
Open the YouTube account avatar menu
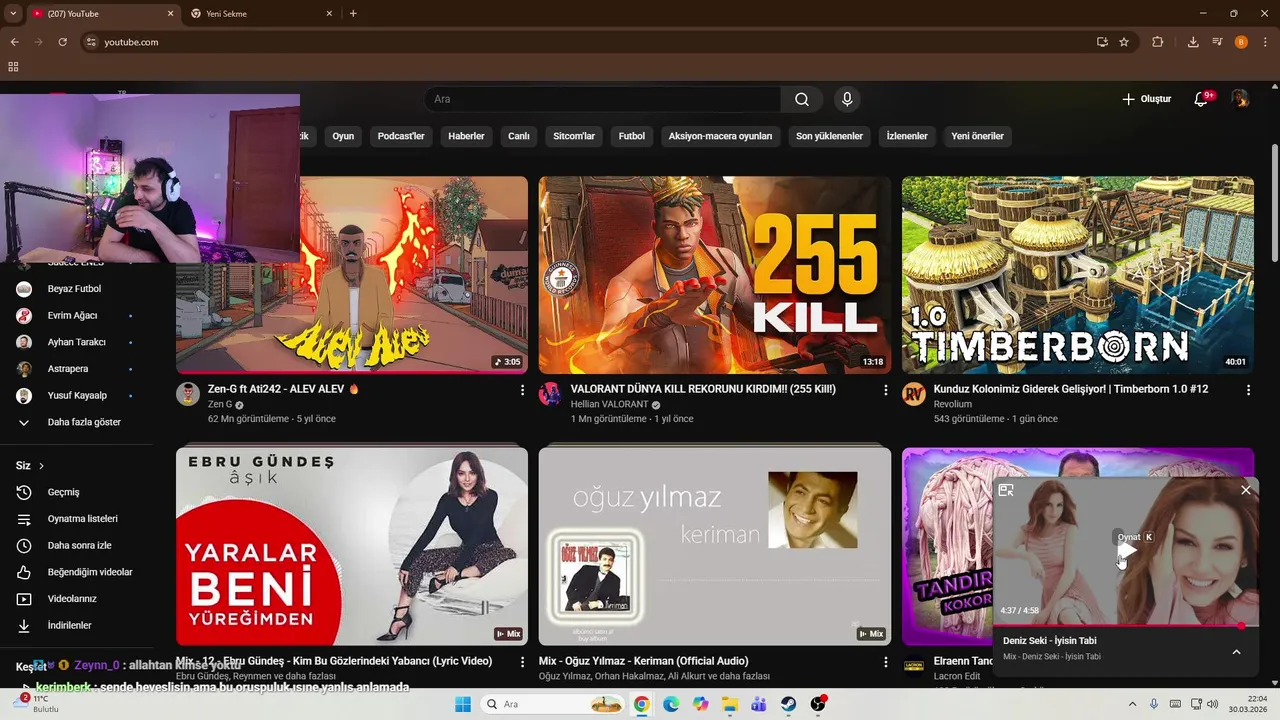click(x=1240, y=99)
